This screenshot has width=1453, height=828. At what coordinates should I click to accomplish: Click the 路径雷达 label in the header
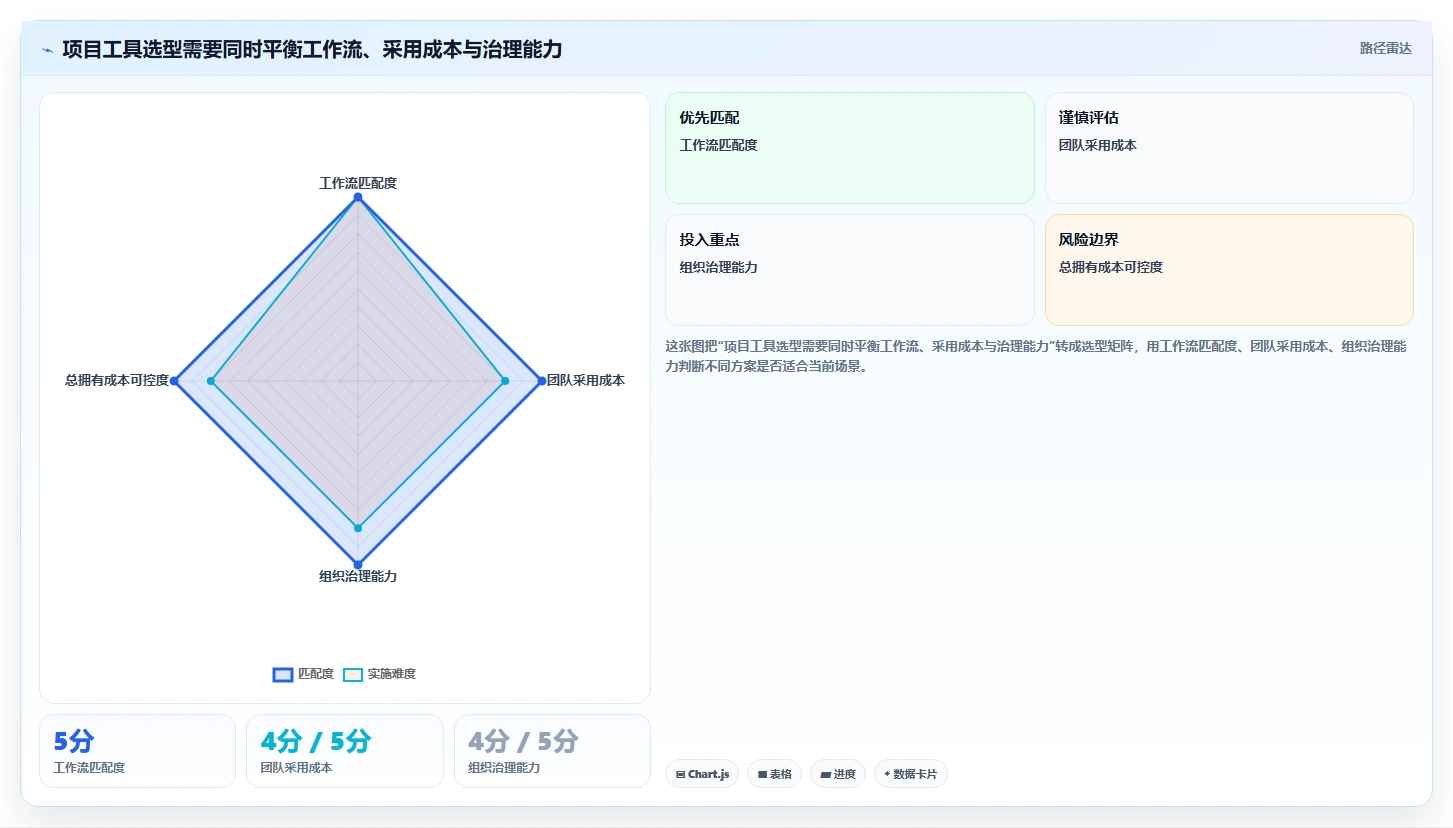coord(1385,48)
